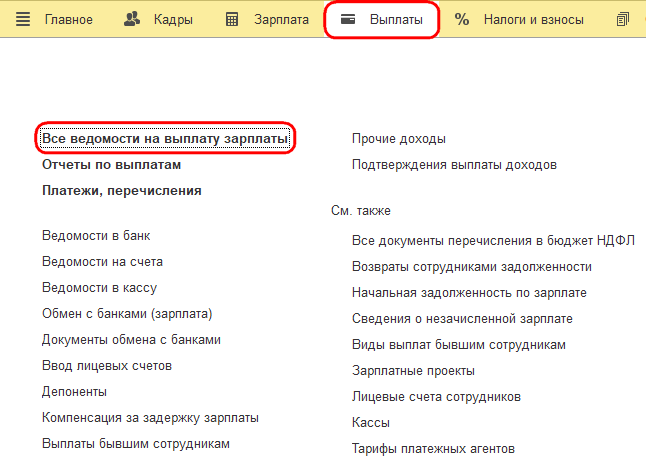Select the Выплаты section label
Viewport: 646px width, 470px height.
[396, 19]
